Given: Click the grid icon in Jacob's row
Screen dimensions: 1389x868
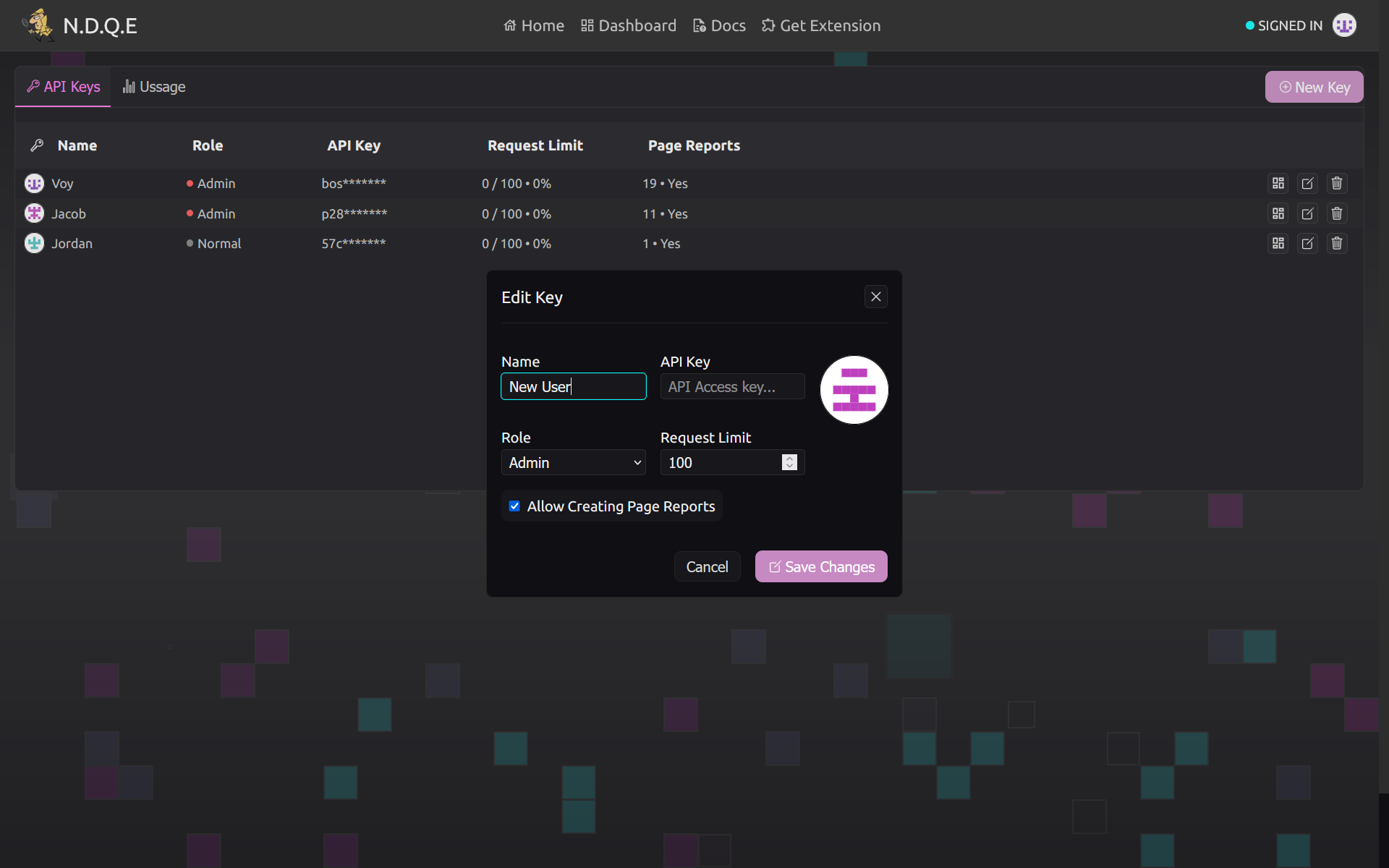Looking at the screenshot, I should point(1278,214).
